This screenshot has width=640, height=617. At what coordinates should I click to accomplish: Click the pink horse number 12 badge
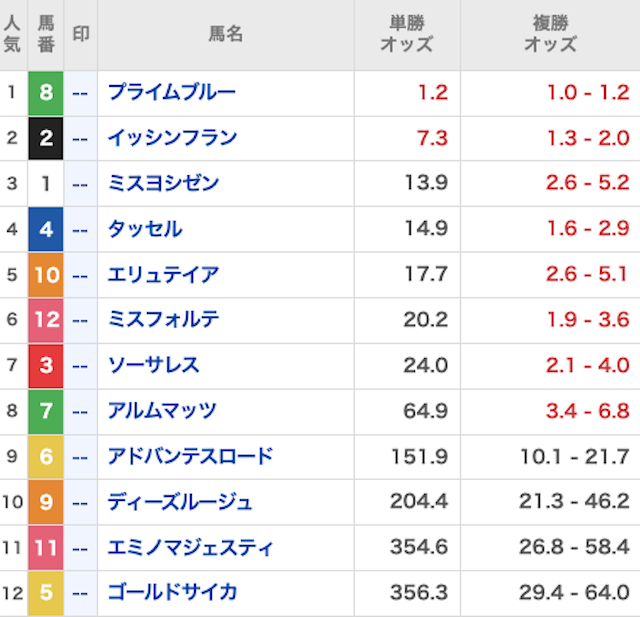pyautogui.click(x=46, y=320)
